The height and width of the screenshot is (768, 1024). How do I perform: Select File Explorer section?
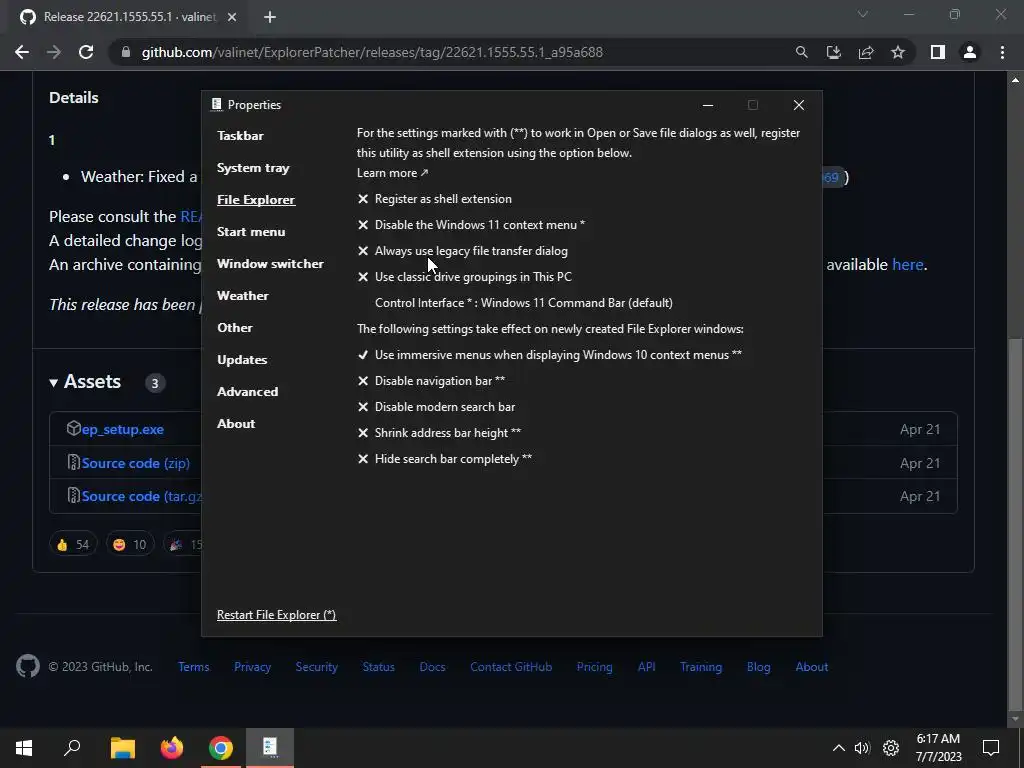pyautogui.click(x=256, y=200)
